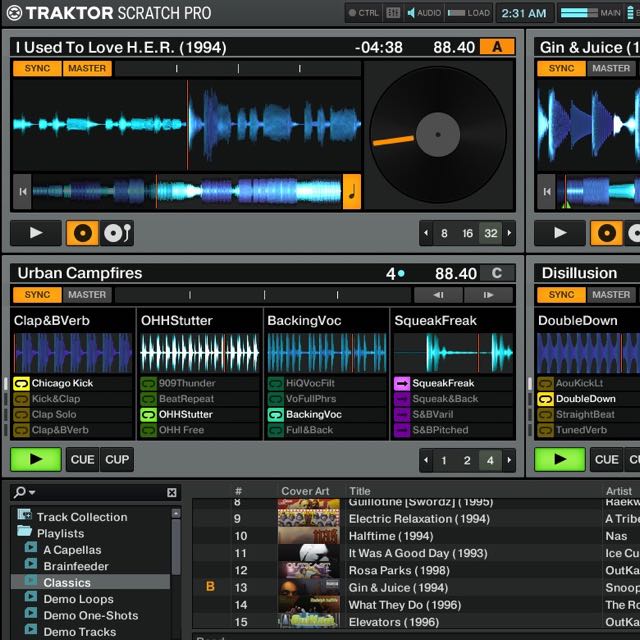Toggle MASTER on Gin & Juice deck

[611, 68]
